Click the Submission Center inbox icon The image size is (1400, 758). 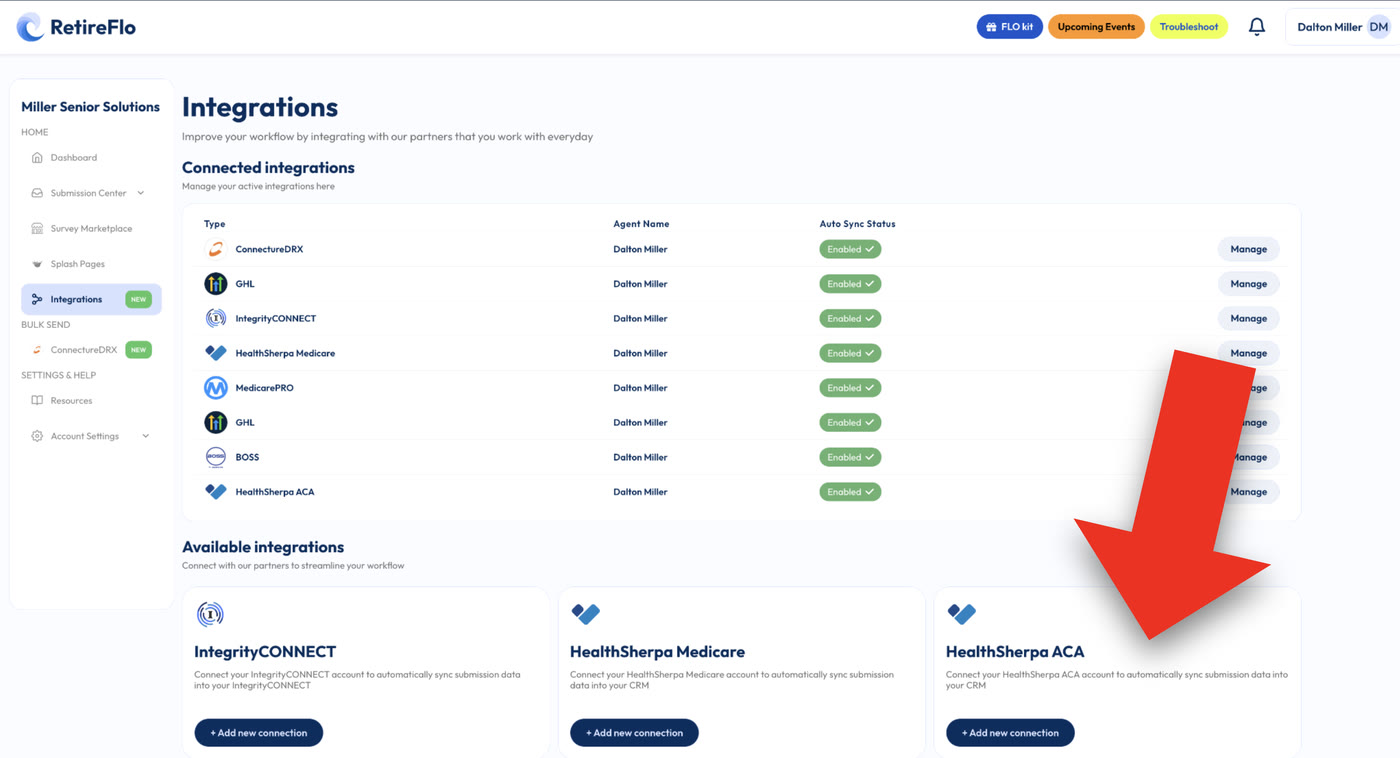[x=37, y=193]
